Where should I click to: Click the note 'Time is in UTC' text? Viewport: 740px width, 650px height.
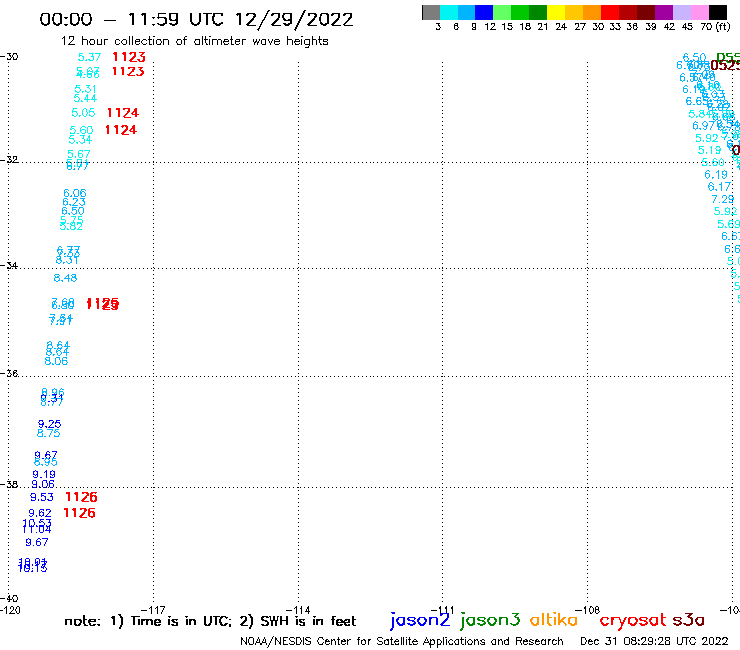pyautogui.click(x=181, y=621)
